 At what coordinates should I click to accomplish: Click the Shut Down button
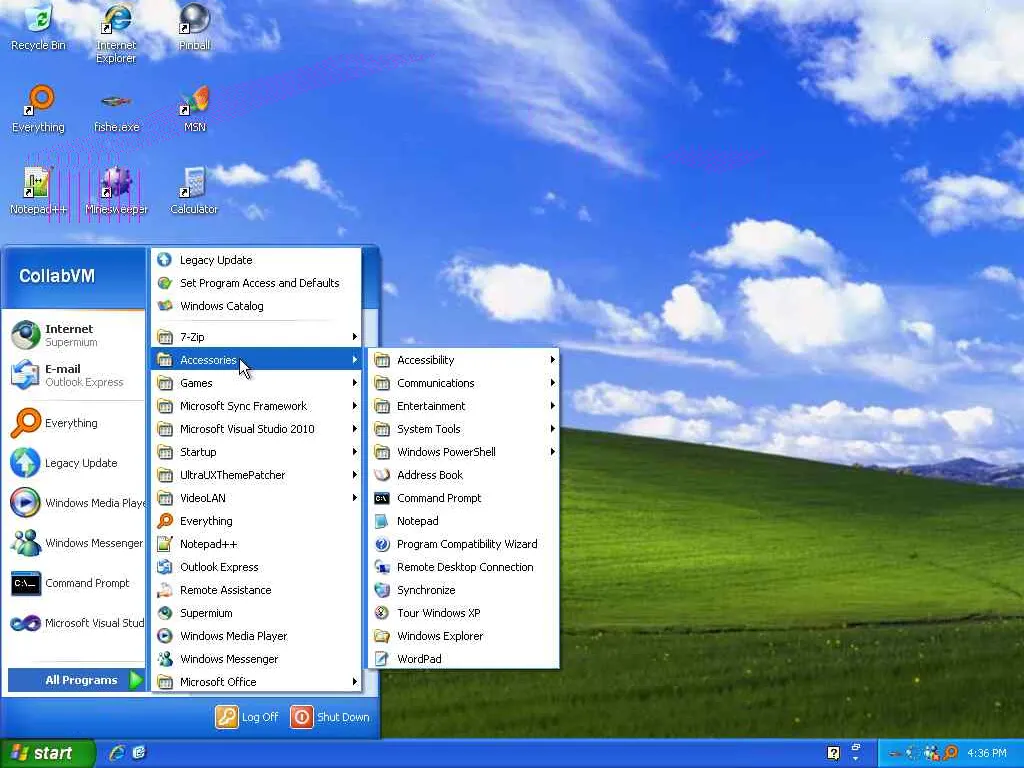[330, 717]
